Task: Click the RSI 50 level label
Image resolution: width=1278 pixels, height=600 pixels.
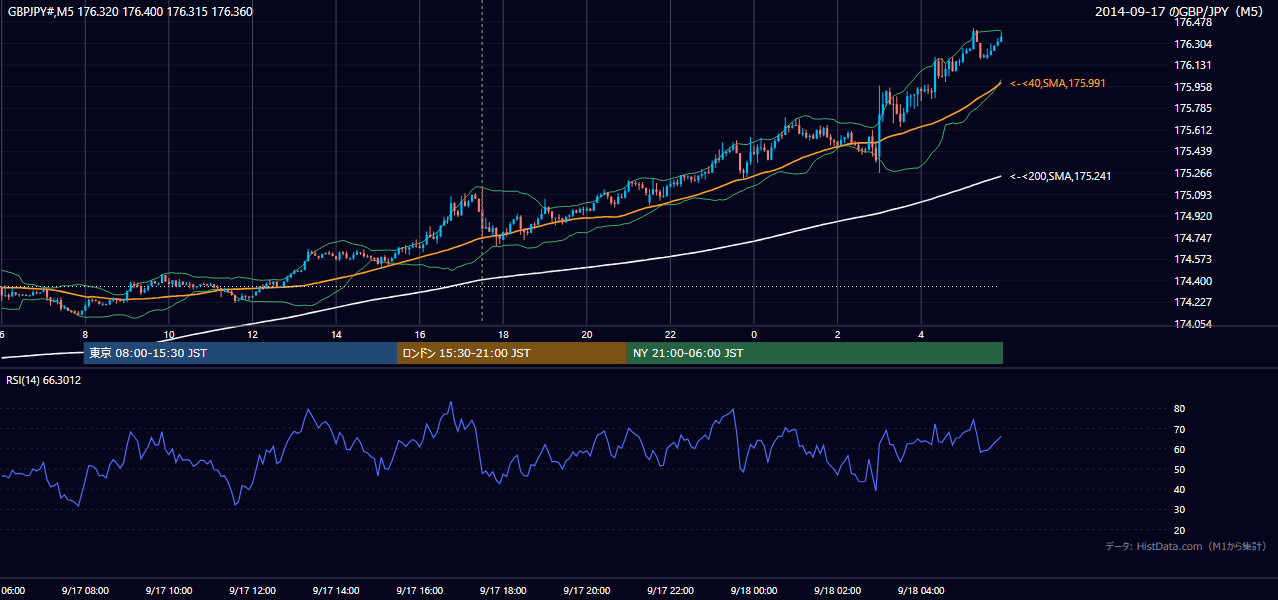Action: coord(1180,469)
